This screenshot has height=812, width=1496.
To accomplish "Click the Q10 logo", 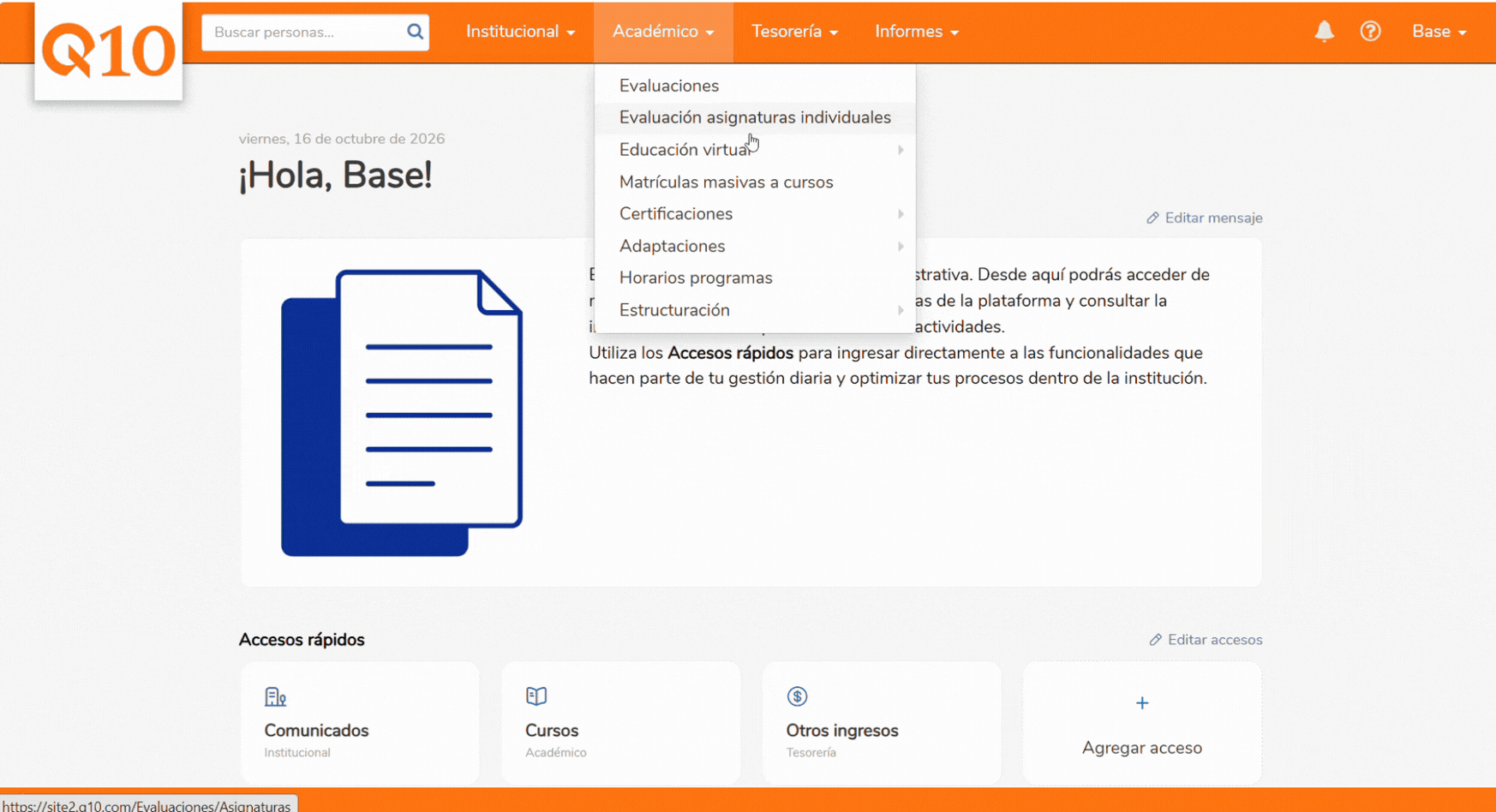I will point(109,51).
